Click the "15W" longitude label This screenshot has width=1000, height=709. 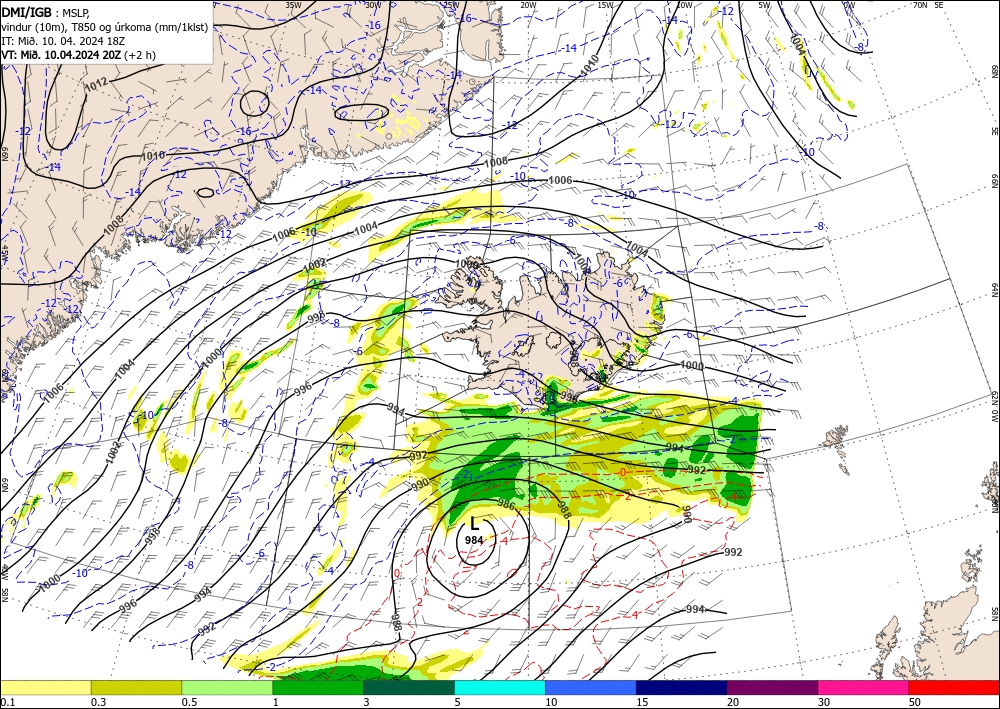(x=605, y=5)
